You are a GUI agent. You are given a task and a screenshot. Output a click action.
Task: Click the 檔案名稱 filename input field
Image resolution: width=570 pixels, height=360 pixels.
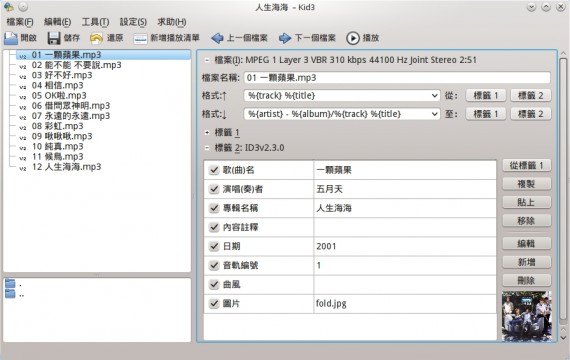pos(397,77)
